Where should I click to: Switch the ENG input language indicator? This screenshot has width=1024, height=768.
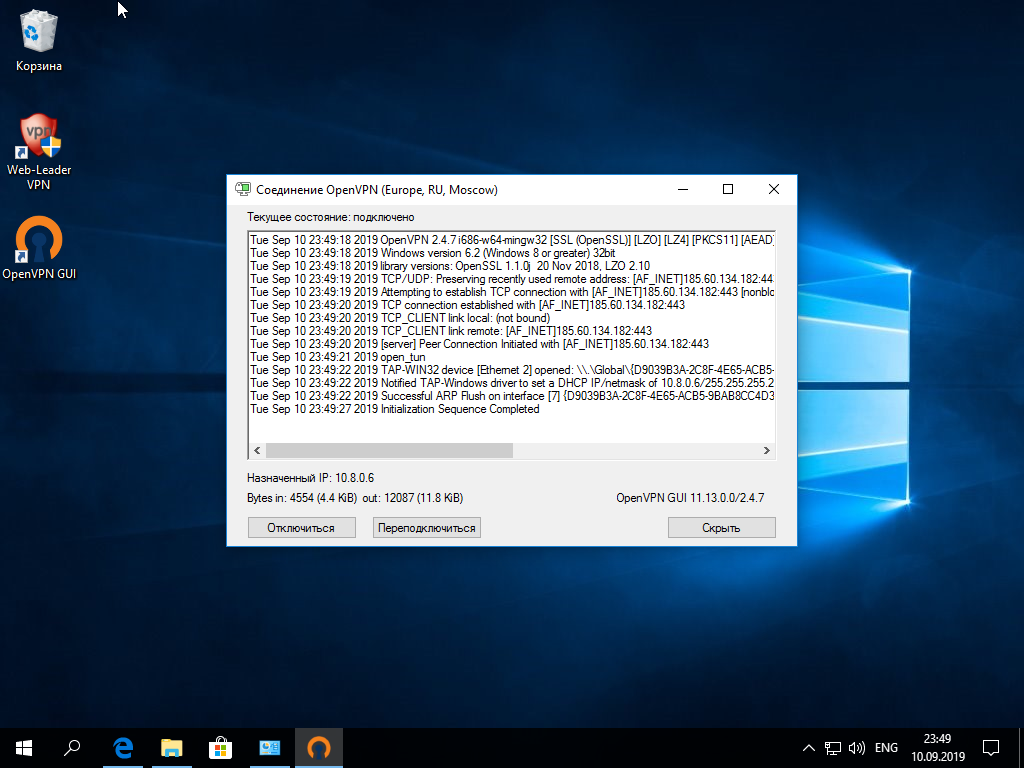point(886,748)
